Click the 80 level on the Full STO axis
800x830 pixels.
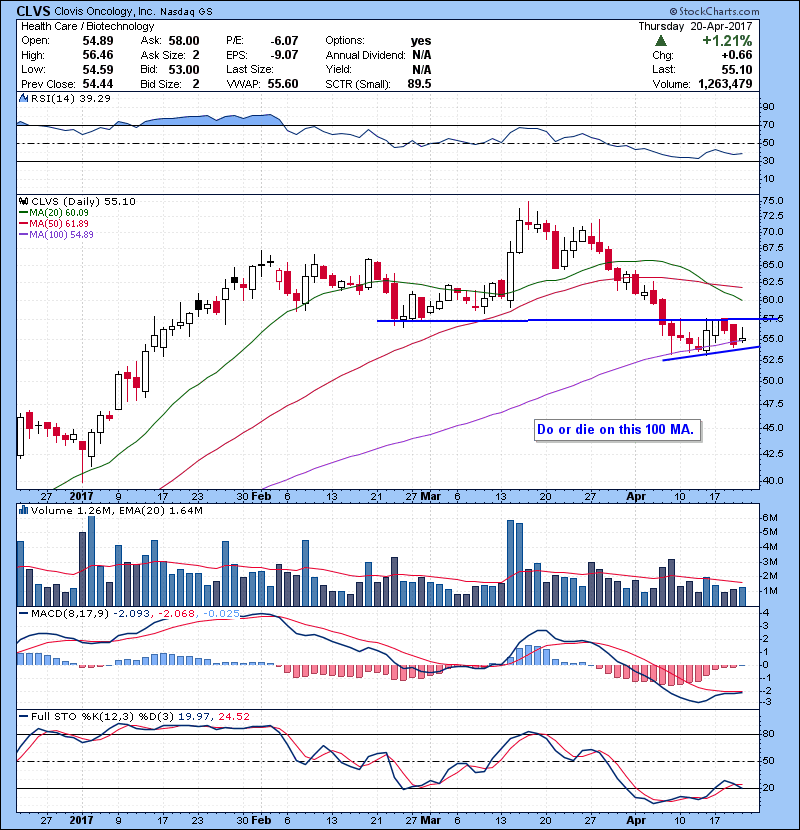768,734
